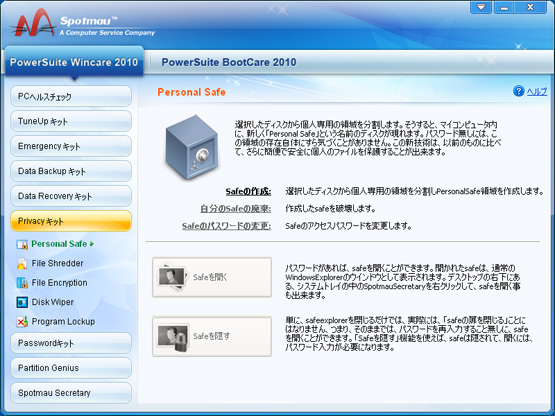The image size is (555, 416).
Task: Click the A Computer Service Company tagline
Action: point(107,33)
